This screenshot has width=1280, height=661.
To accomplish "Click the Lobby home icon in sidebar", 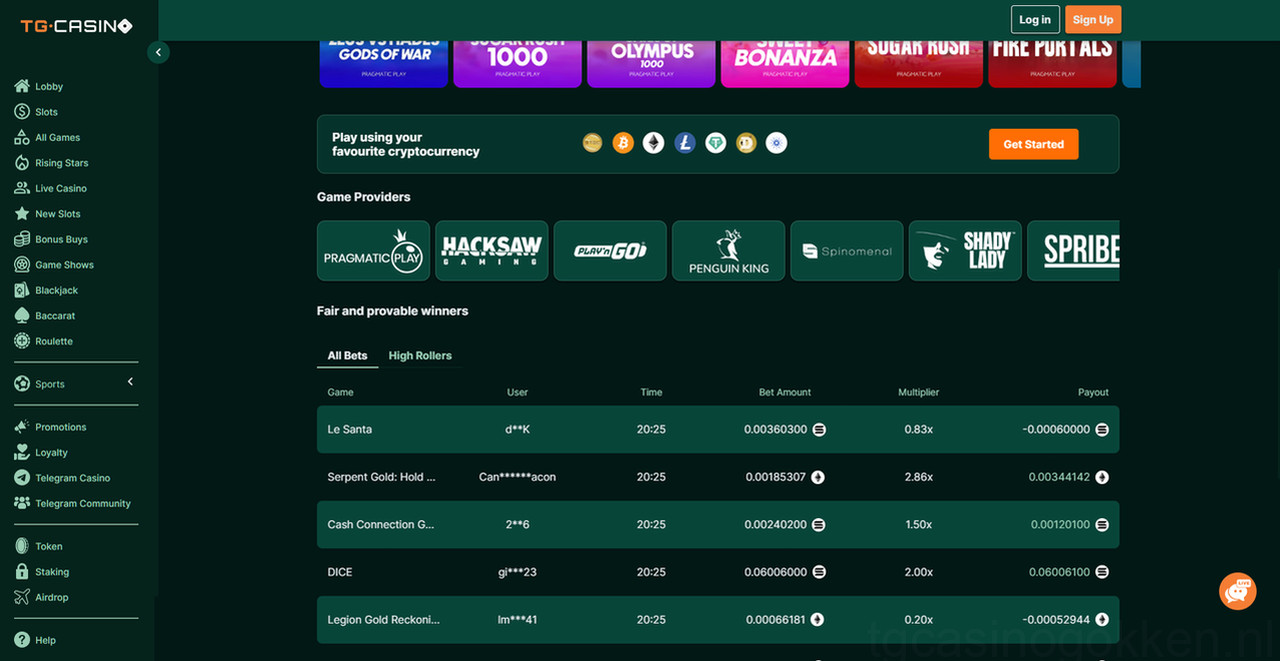I will pos(22,86).
